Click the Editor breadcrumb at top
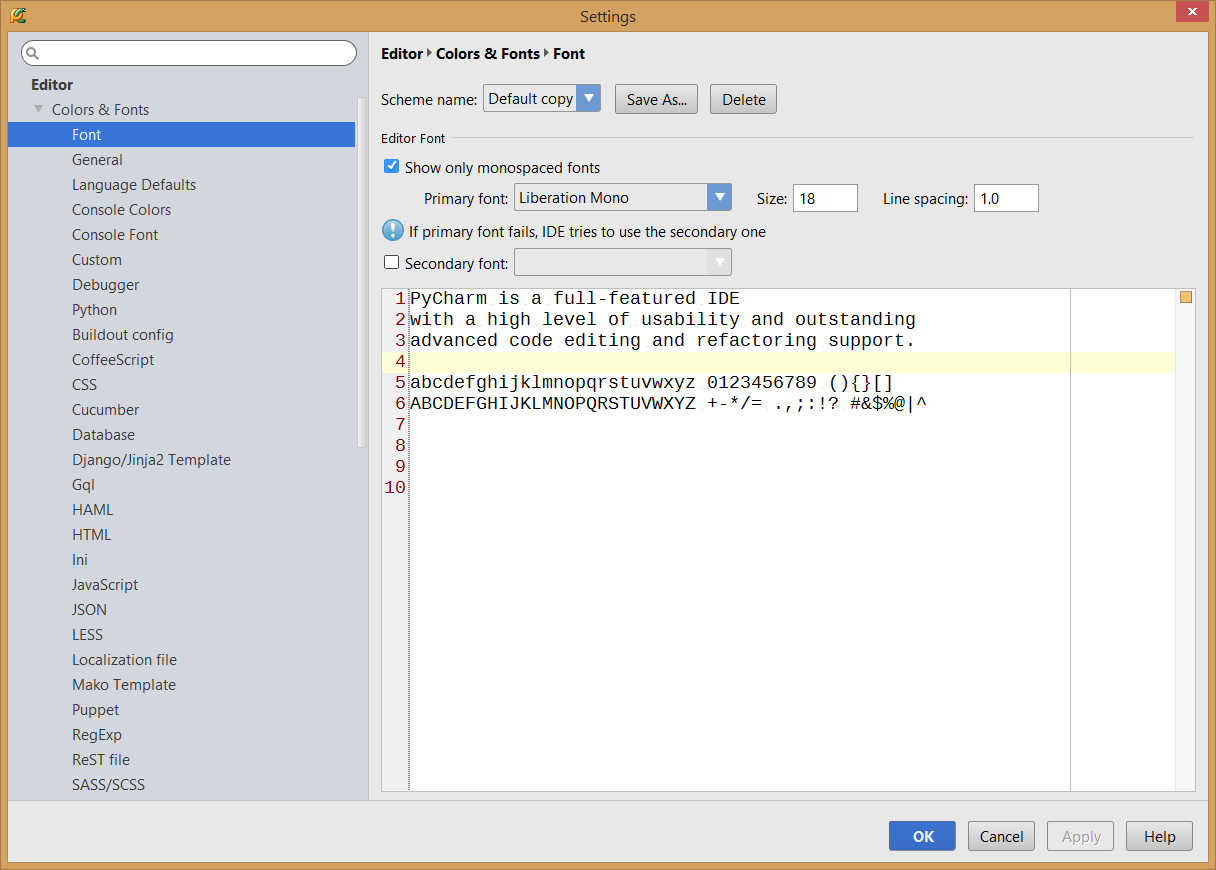This screenshot has height=870, width=1216. [x=402, y=53]
